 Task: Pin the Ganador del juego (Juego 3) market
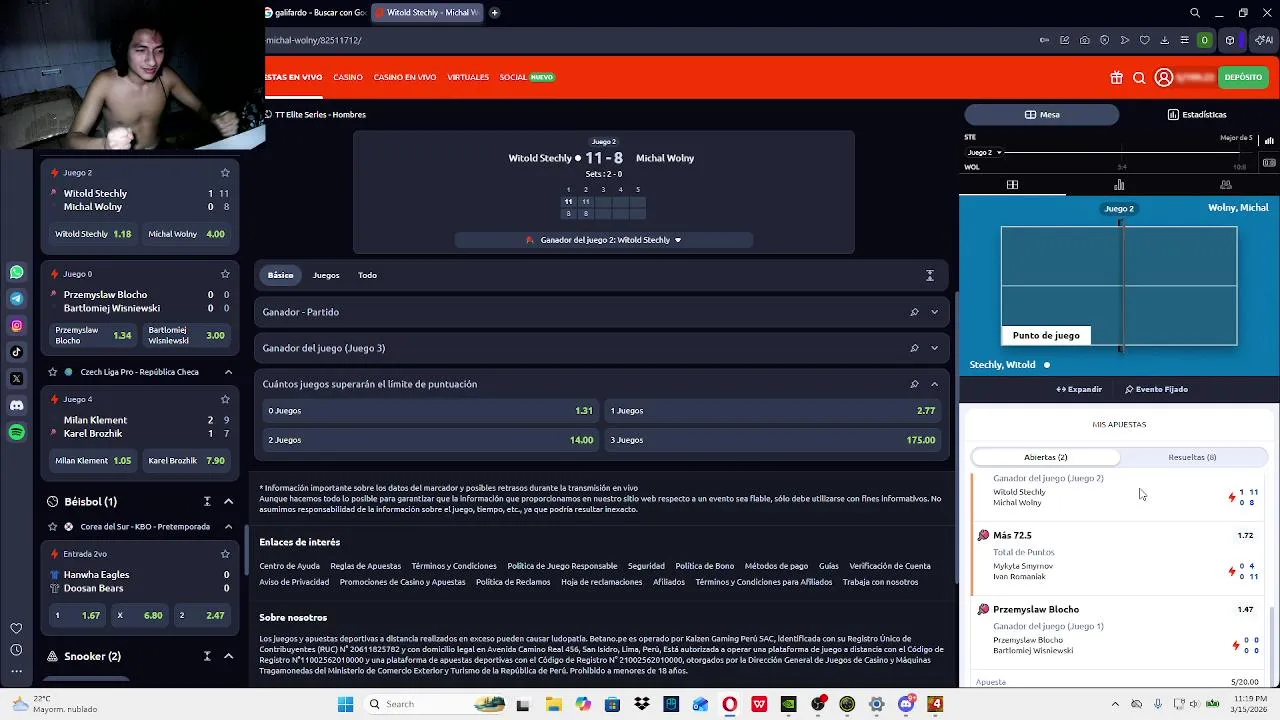(914, 348)
